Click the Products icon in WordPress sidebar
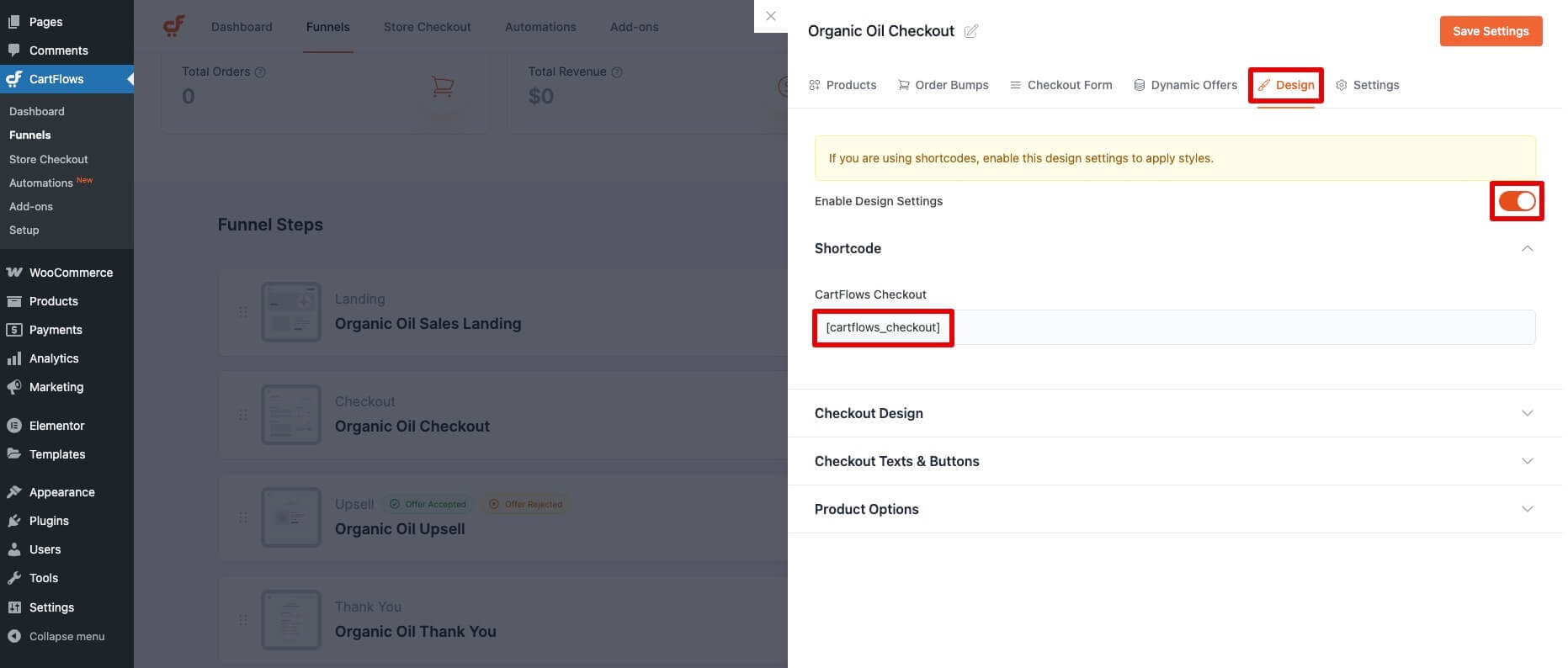 (x=14, y=301)
